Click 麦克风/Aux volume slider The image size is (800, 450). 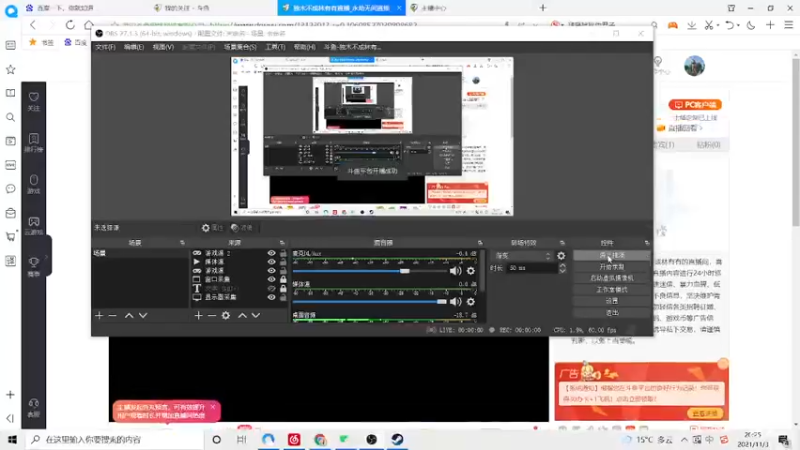tap(370, 271)
